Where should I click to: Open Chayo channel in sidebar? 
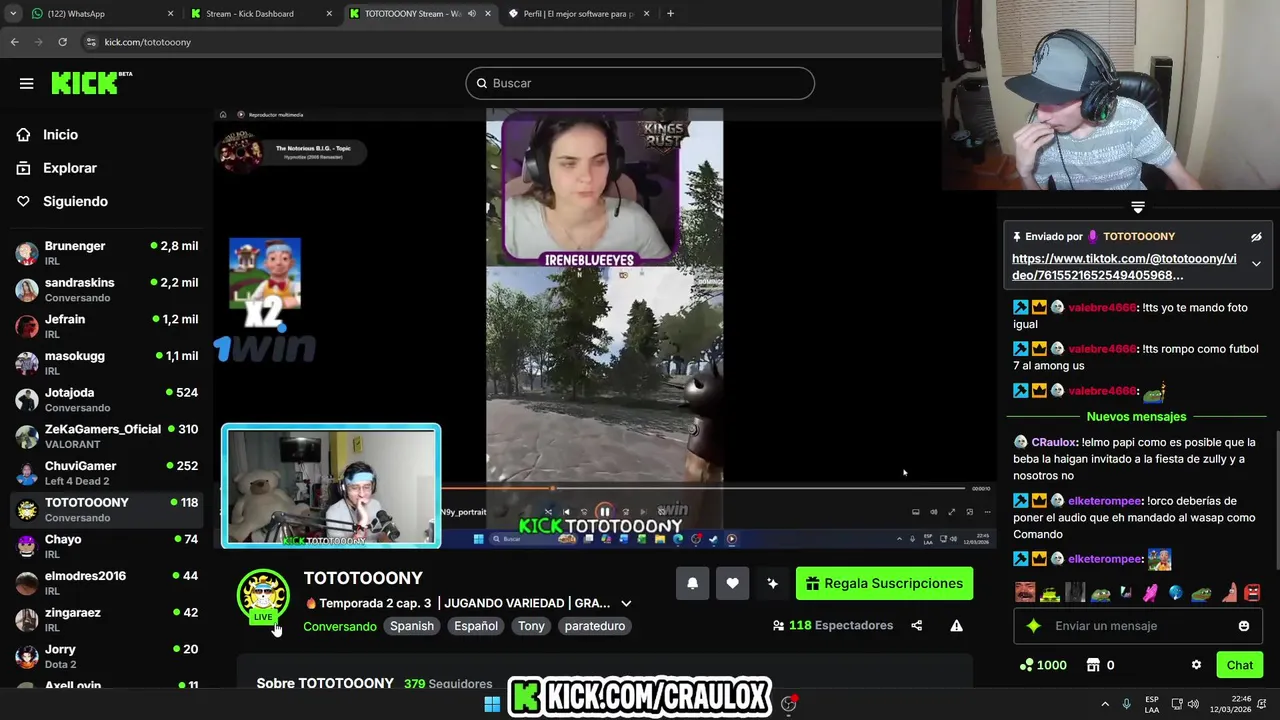(107, 546)
